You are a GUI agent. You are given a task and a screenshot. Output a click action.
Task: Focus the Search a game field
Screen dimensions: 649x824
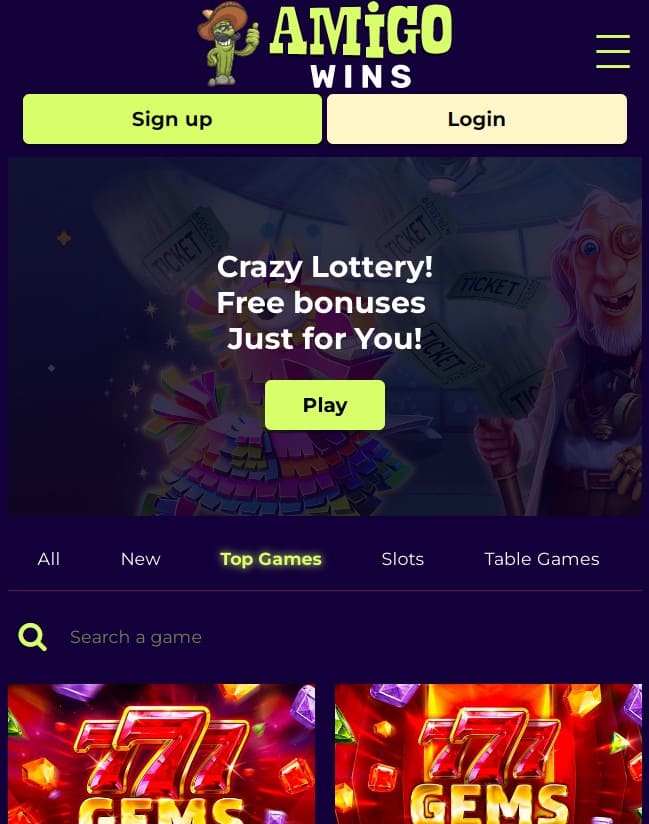point(336,637)
